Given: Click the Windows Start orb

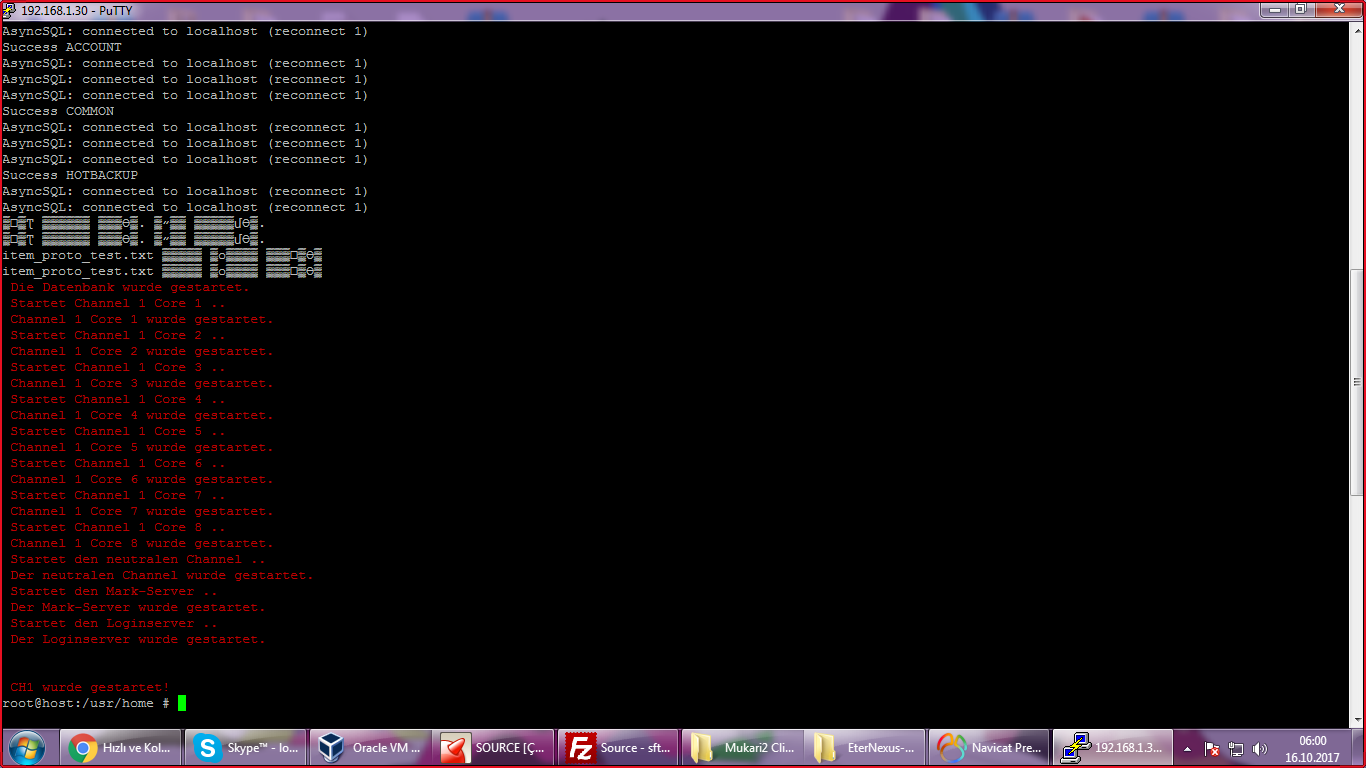Looking at the screenshot, I should (26, 747).
